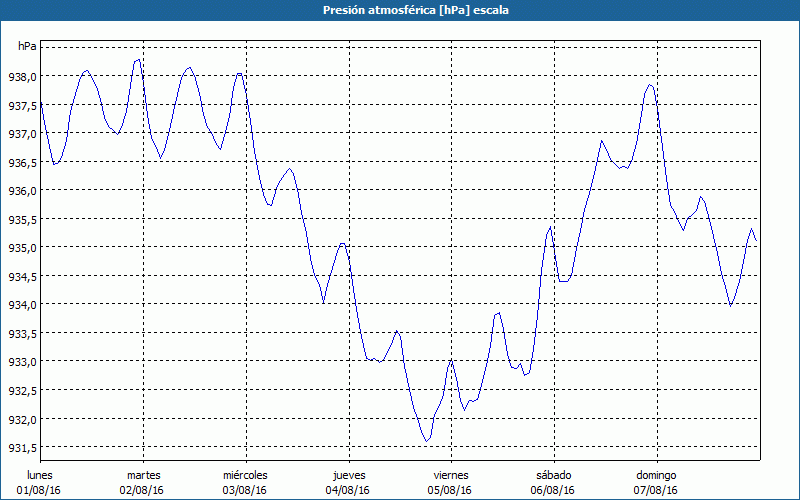Viewport: 800px width, 500px height.
Task: Click the 'domingo' day label
Action: pos(656,474)
